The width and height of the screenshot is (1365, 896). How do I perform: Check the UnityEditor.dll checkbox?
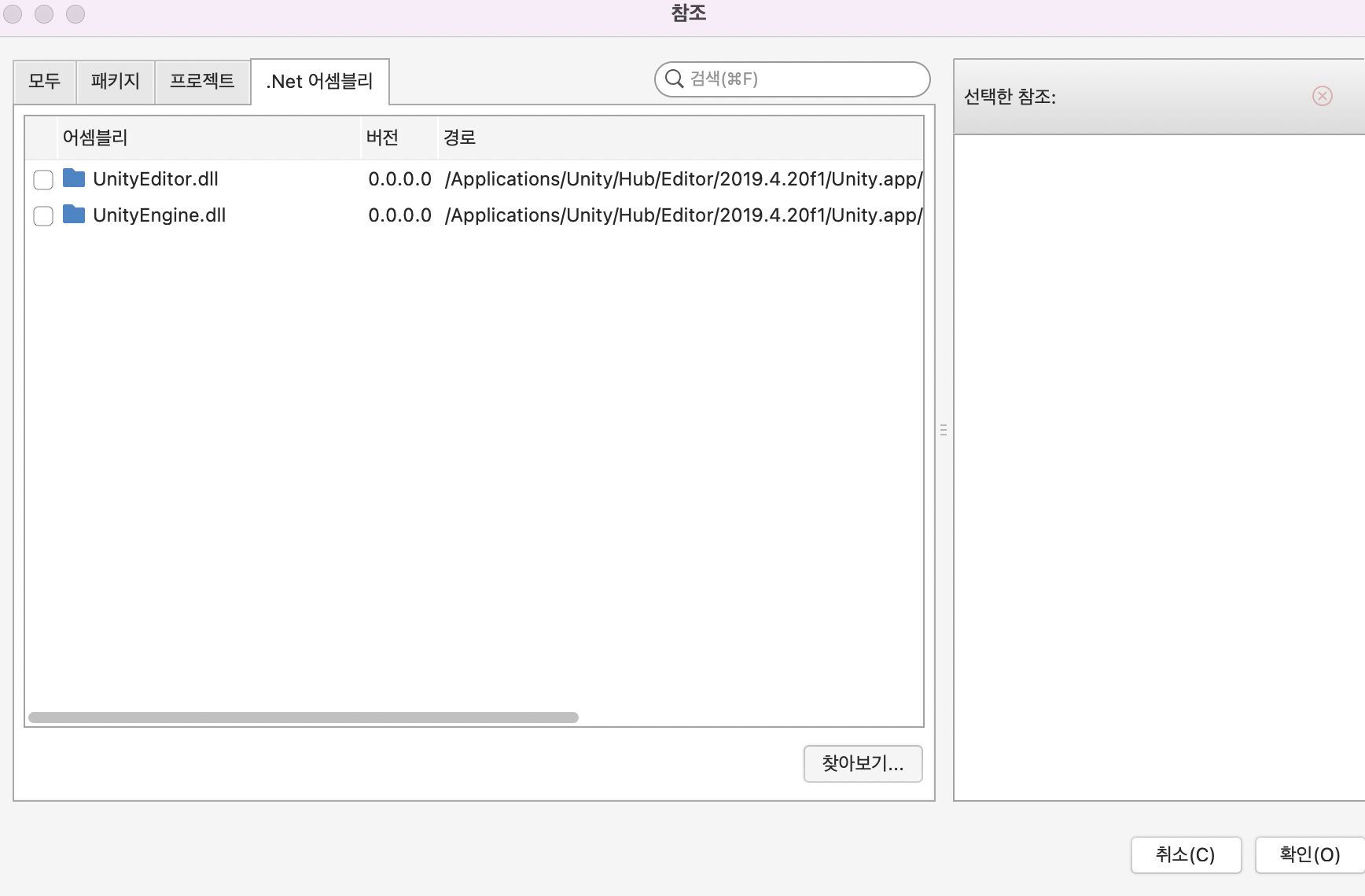coord(43,180)
